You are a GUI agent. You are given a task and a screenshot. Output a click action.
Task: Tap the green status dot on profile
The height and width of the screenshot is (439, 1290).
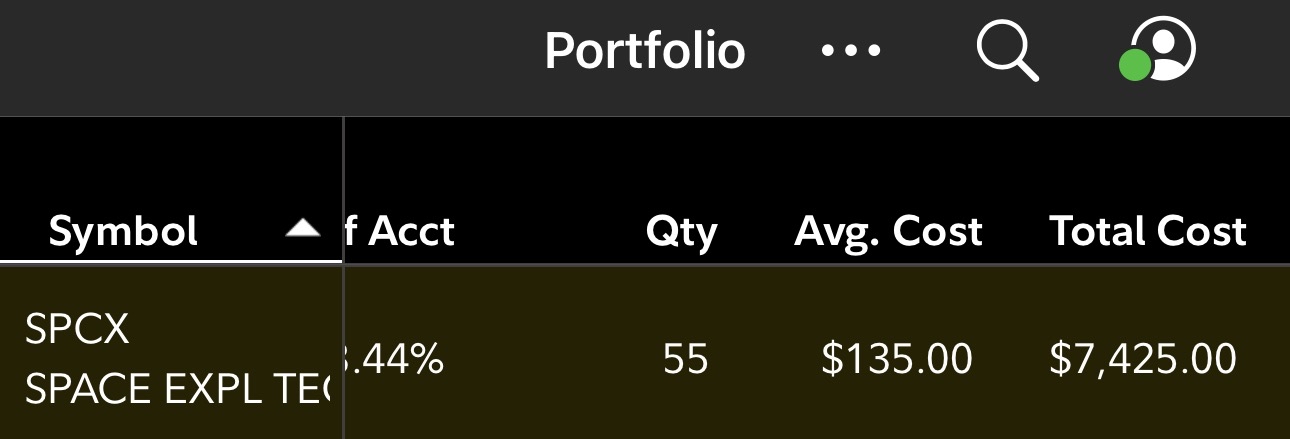(x=1134, y=65)
